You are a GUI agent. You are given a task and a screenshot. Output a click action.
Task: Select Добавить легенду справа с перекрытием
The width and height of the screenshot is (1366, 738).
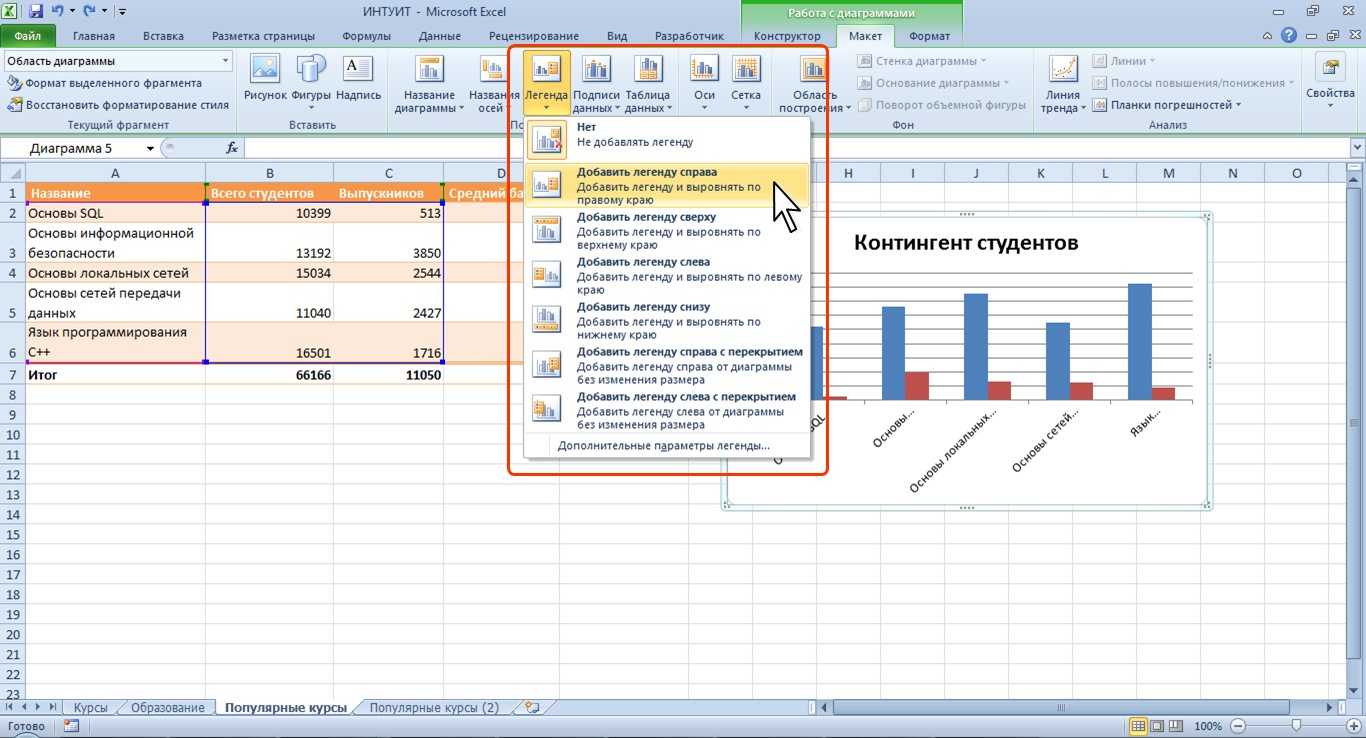tap(666, 366)
